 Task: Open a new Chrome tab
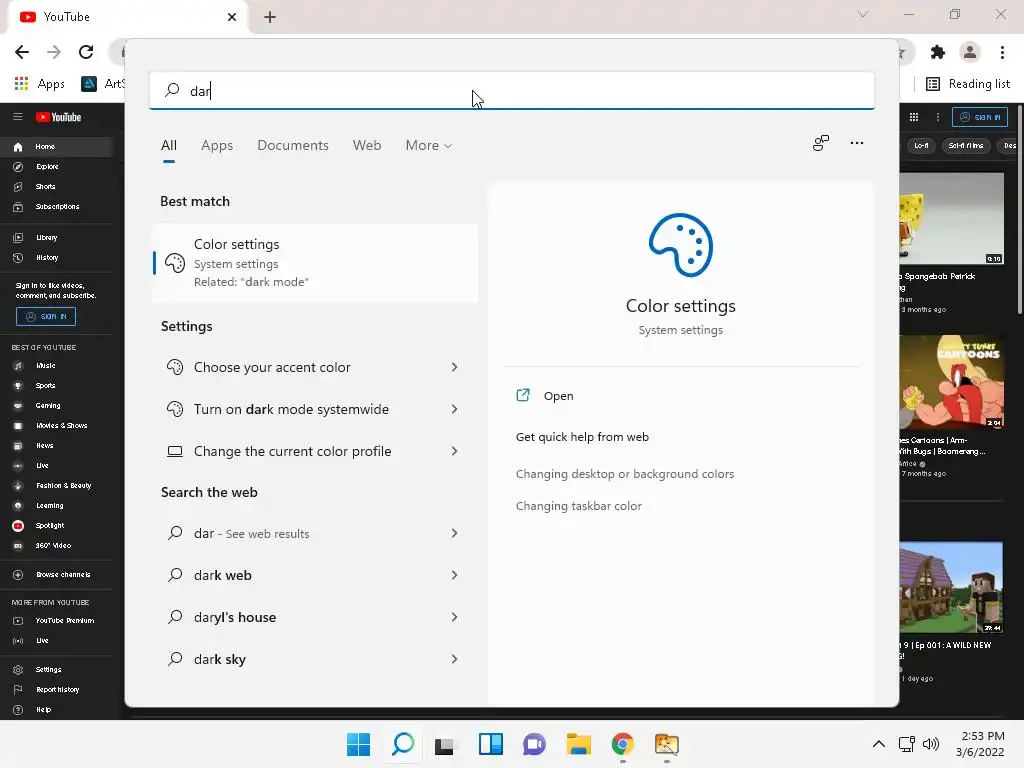(x=270, y=17)
